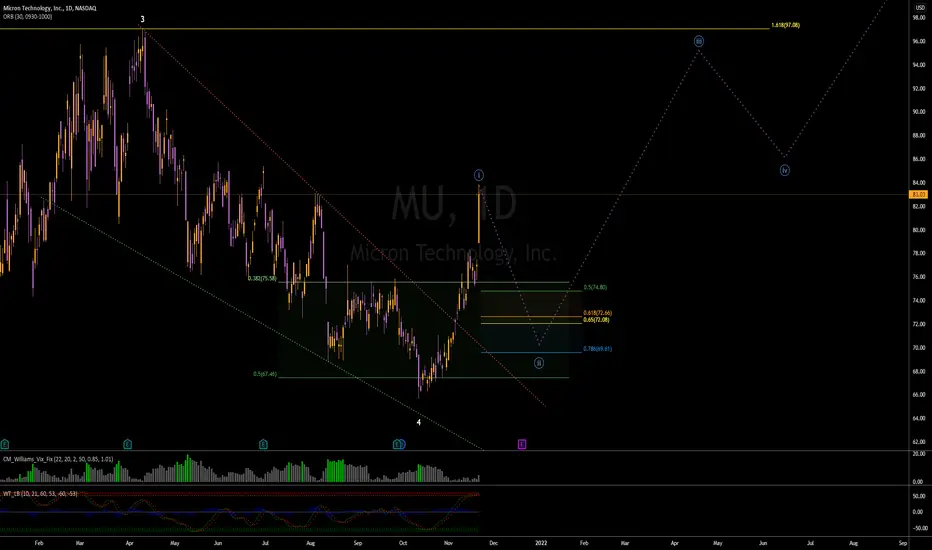This screenshot has width=932, height=550.
Task: Click the Sep label at far right axis
Action: (x=903, y=543)
